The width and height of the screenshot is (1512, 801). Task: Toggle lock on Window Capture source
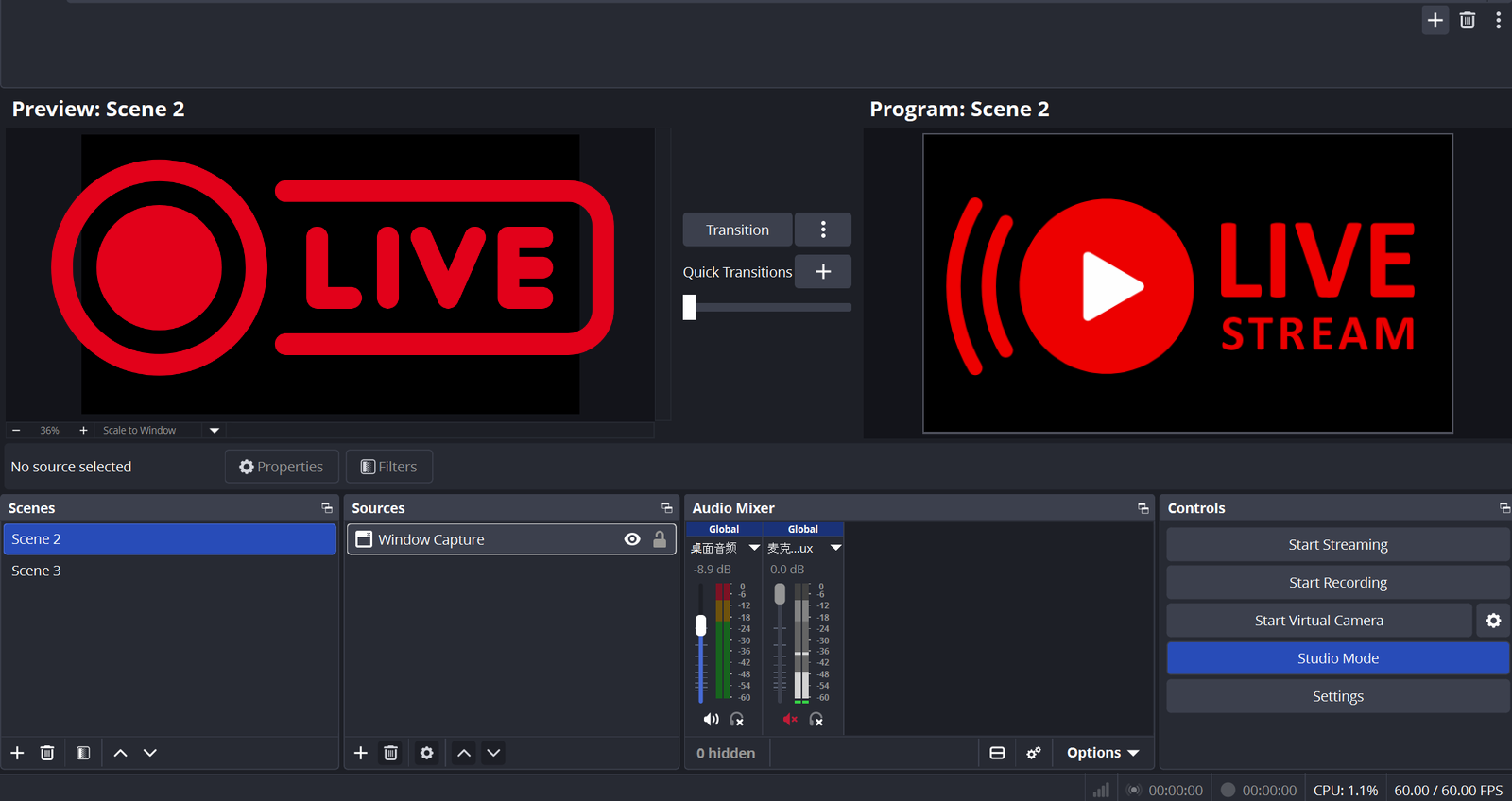pyautogui.click(x=660, y=539)
